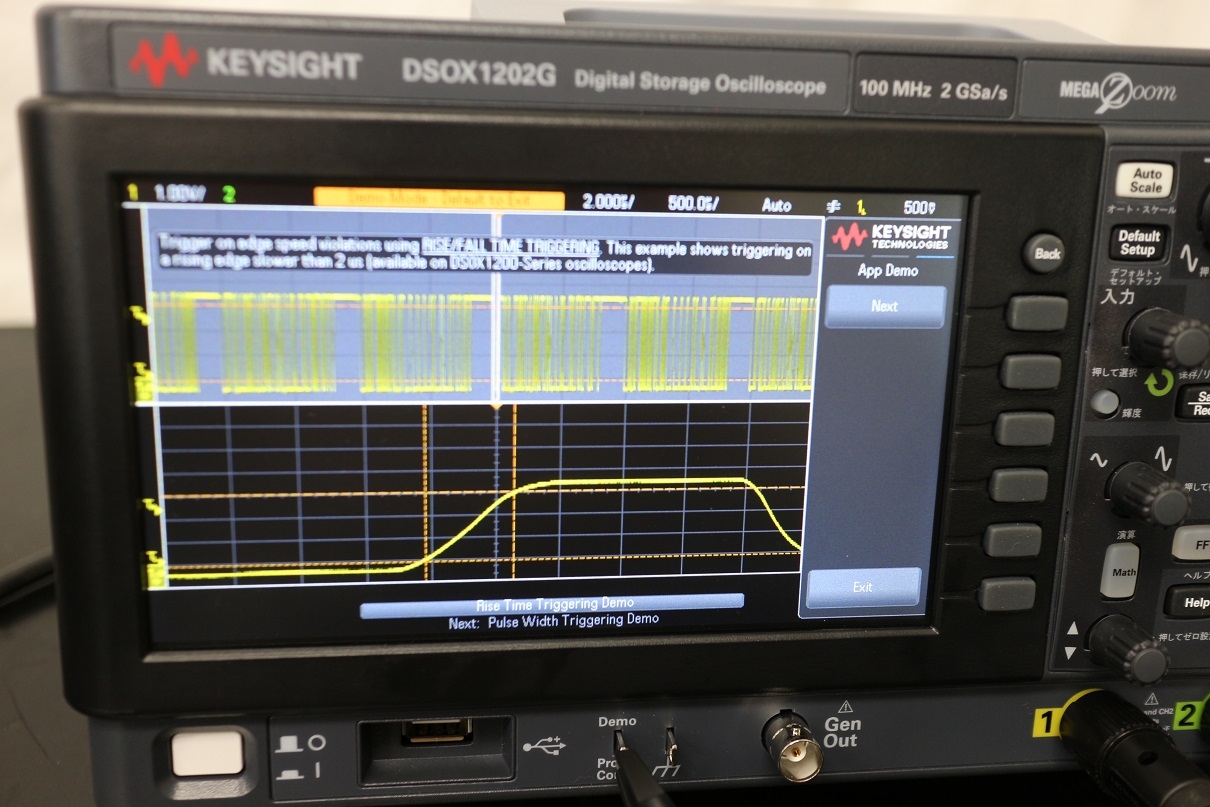Image resolution: width=1210 pixels, height=807 pixels.
Task: Touch the Demo probe comp terminal
Action: point(622,744)
